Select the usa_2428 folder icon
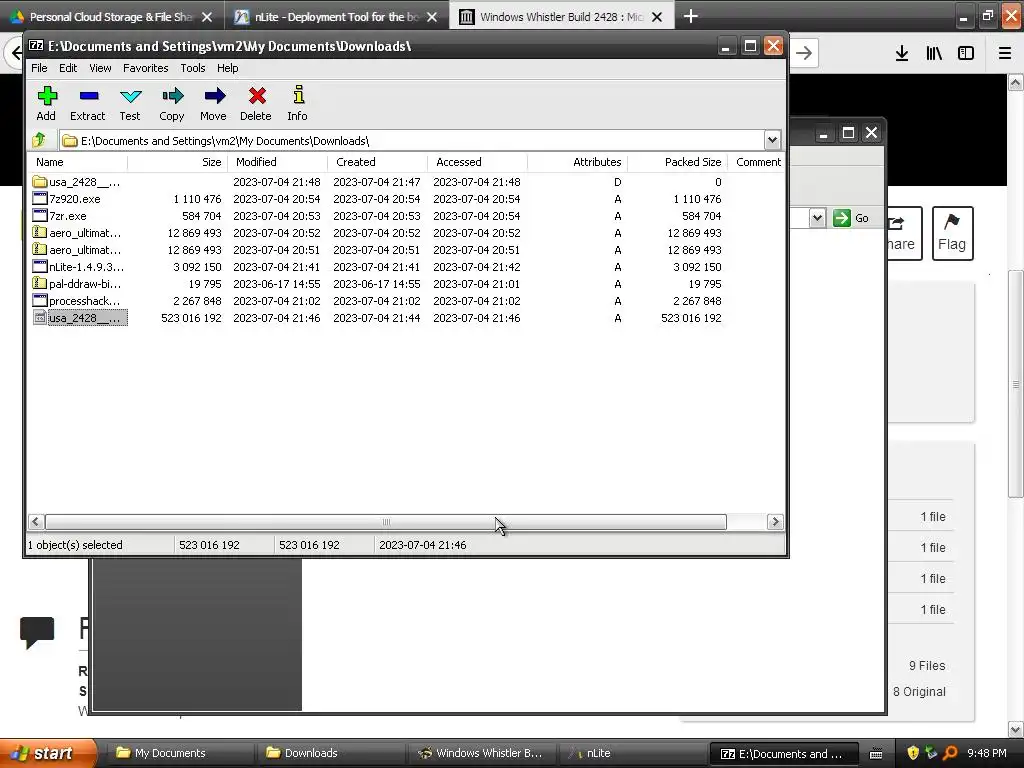This screenshot has width=1024, height=768. [40, 182]
